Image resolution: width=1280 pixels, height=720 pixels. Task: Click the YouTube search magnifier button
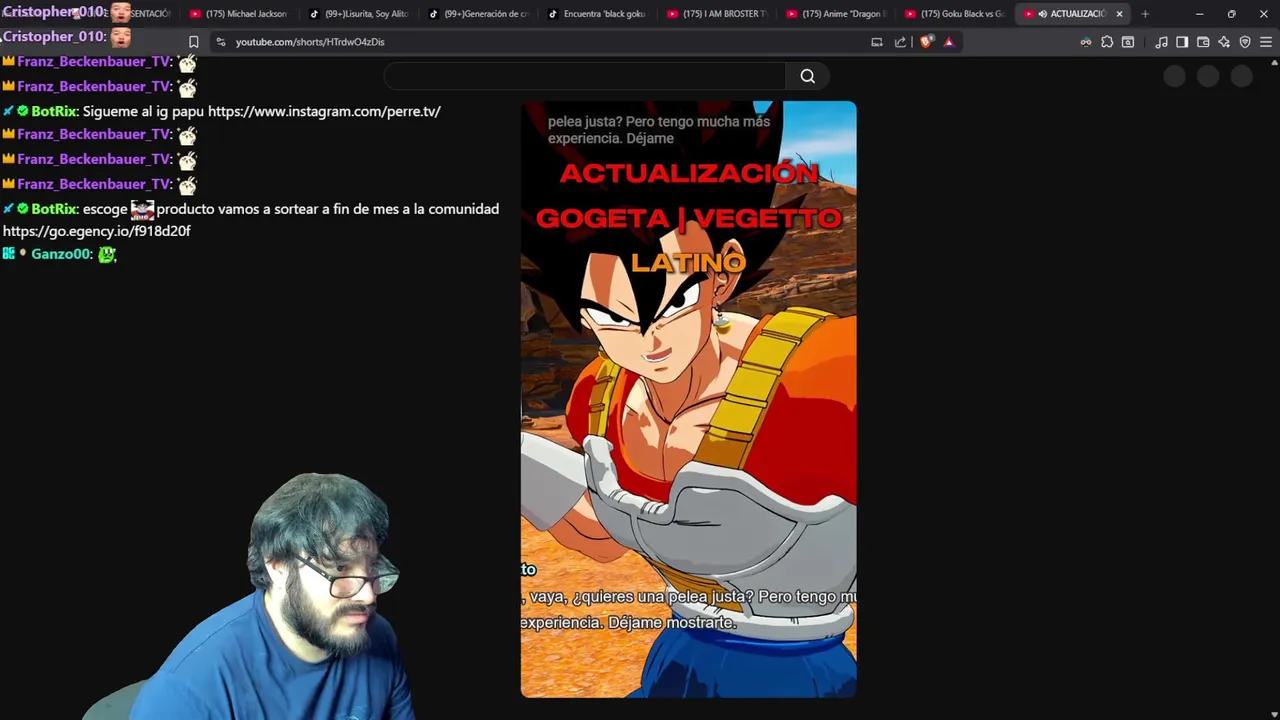click(807, 76)
